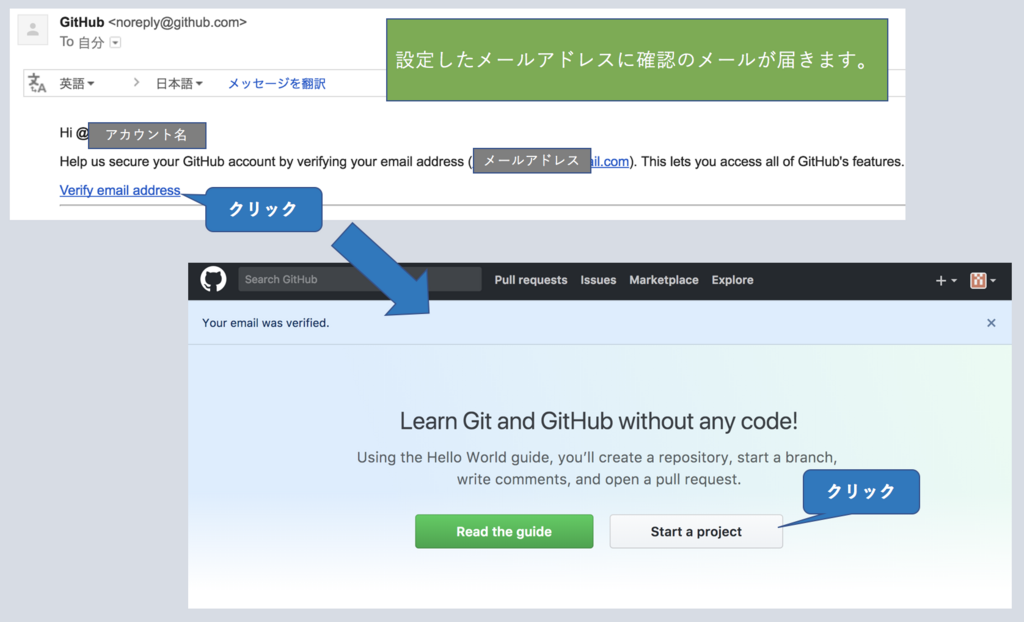Click the Verify email address link
This screenshot has height=622, width=1024.
(120, 190)
